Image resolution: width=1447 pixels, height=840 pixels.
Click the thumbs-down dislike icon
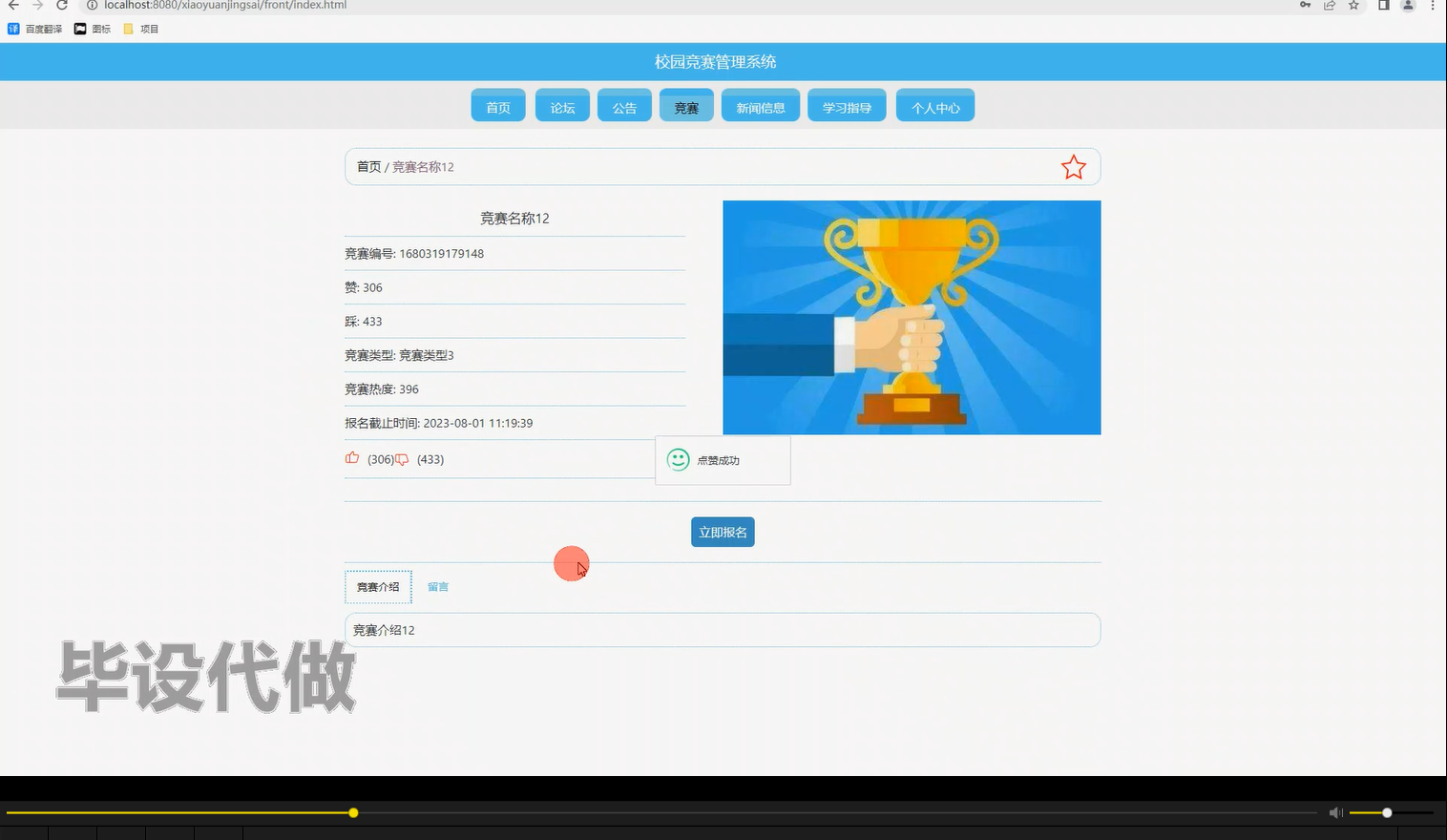click(401, 459)
